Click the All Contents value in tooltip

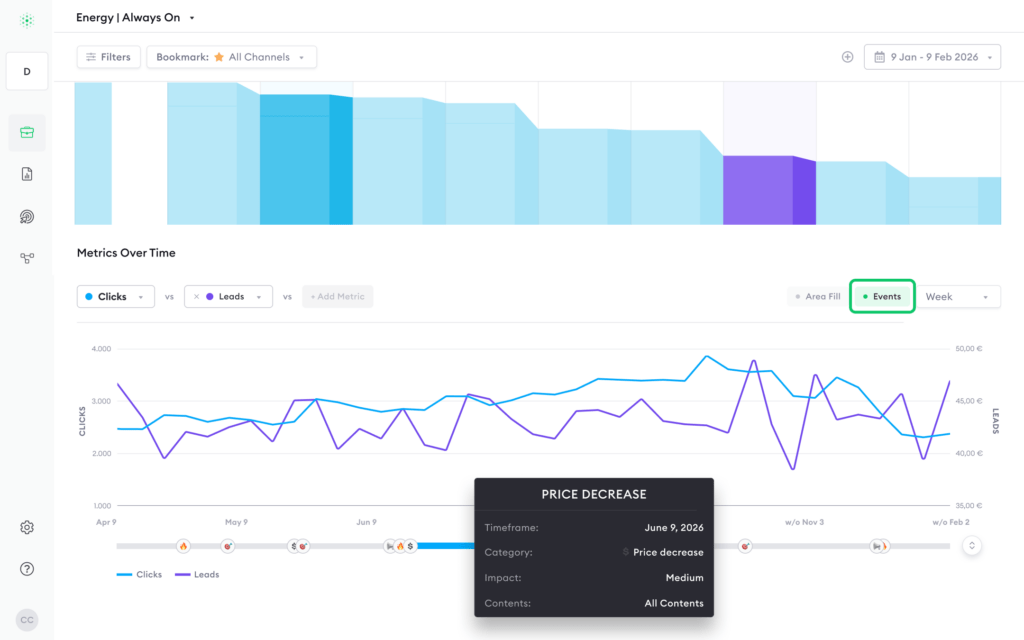[x=674, y=603]
